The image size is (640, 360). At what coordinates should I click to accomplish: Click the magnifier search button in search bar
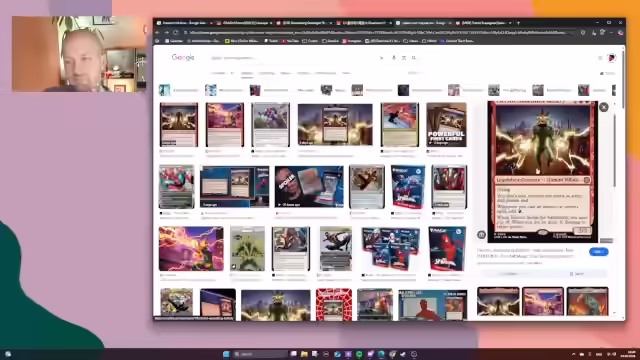(x=413, y=58)
